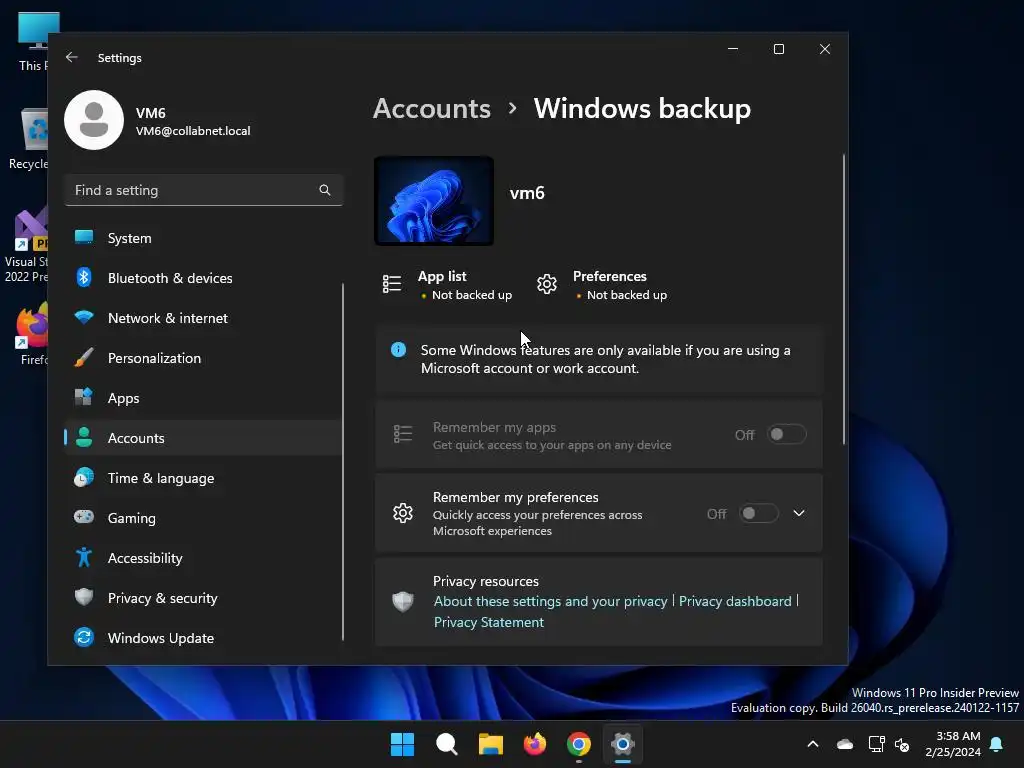1024x768 pixels.
Task: Open the System settings page
Action: (204, 238)
